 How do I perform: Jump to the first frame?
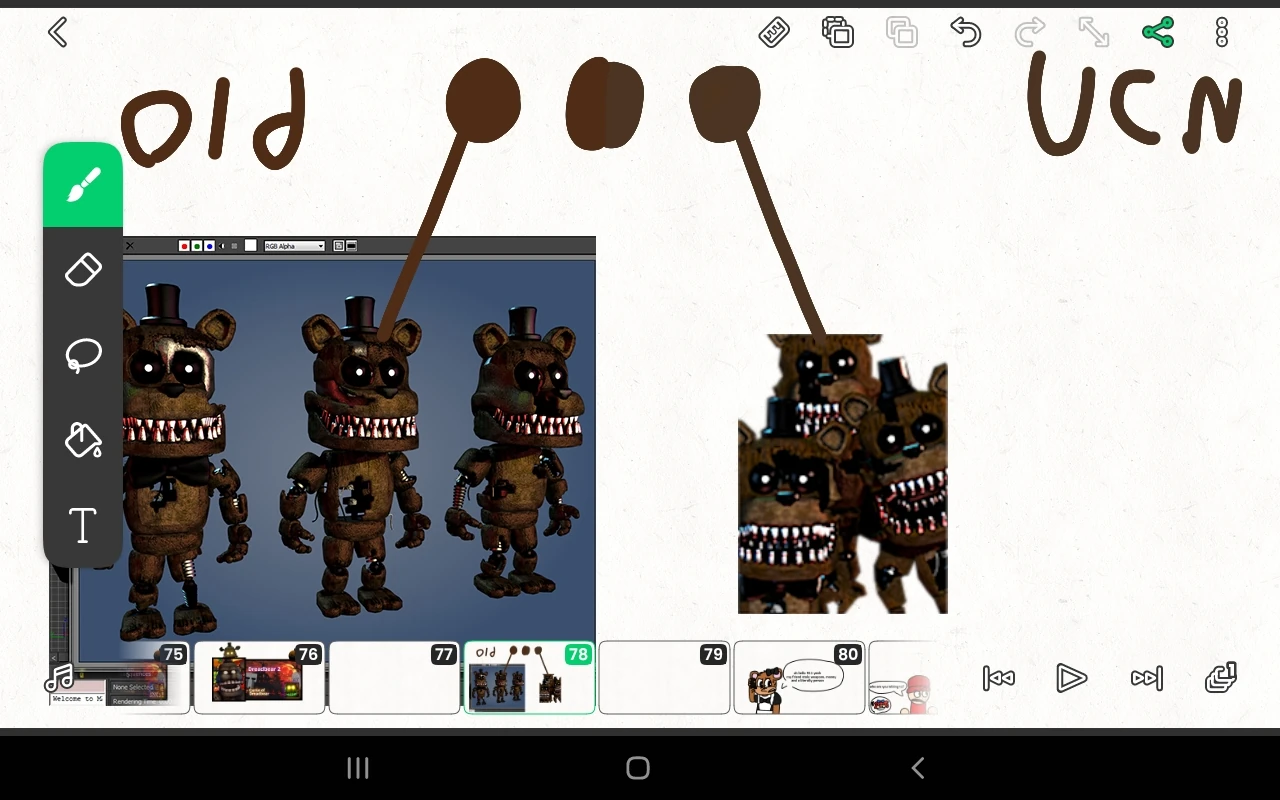[999, 678]
